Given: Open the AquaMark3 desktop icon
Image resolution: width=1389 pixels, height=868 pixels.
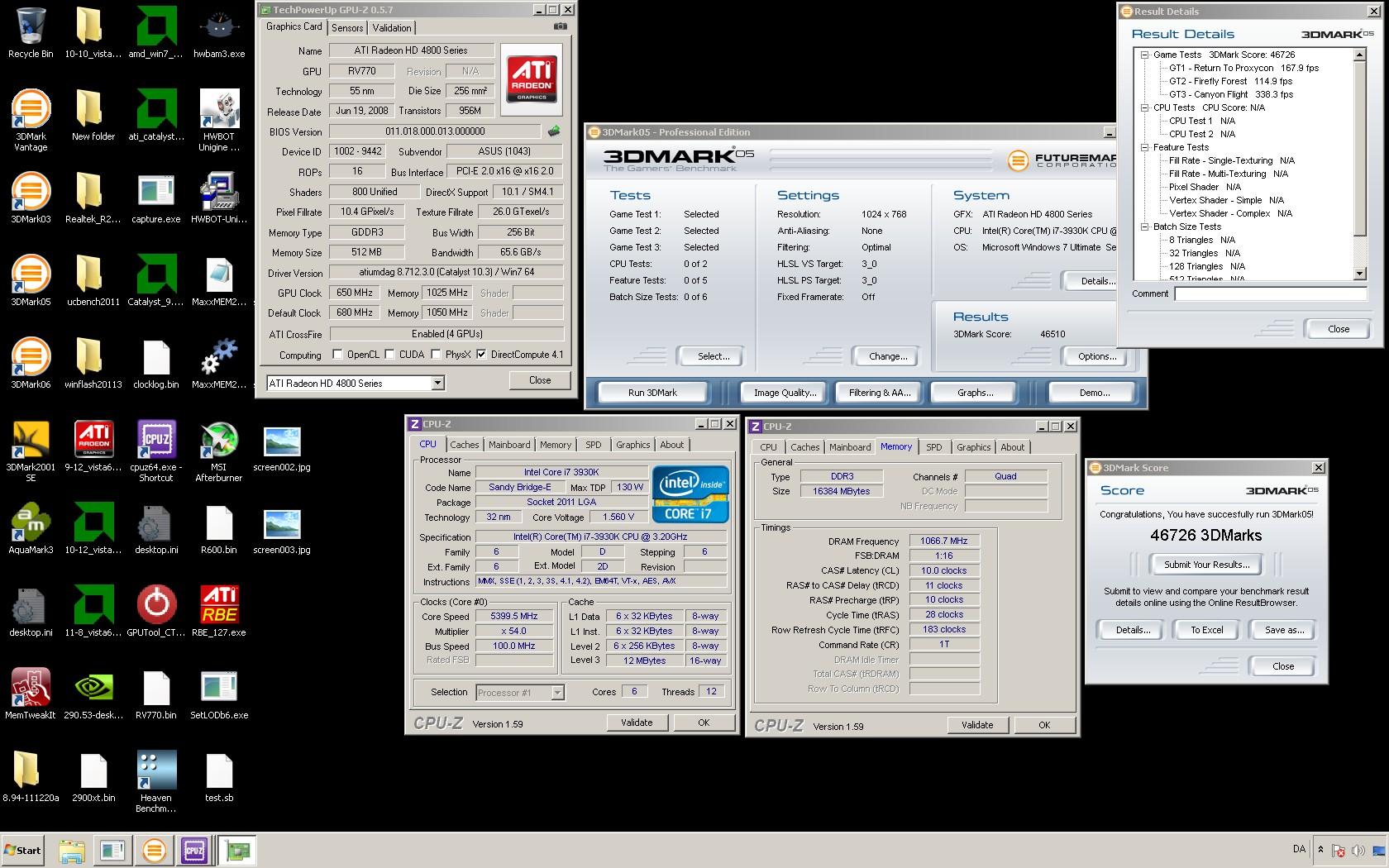Looking at the screenshot, I should (31, 527).
